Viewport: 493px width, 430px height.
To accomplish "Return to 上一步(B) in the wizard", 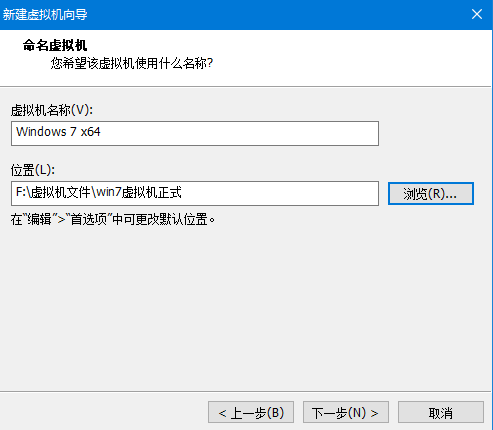I will click(251, 412).
